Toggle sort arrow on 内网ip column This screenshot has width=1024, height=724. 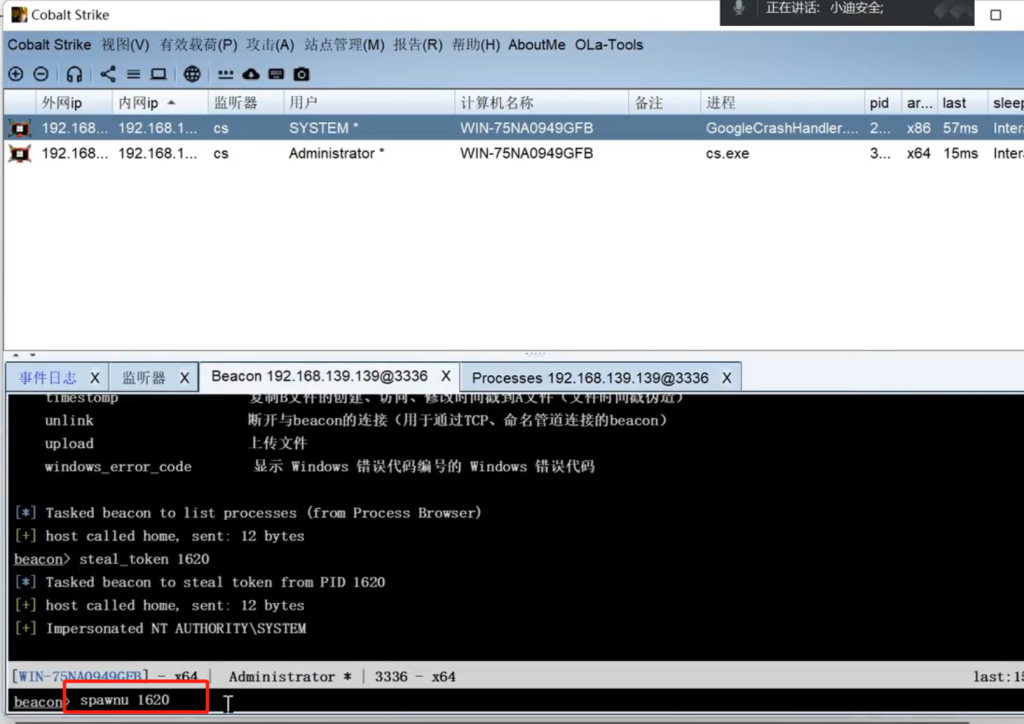click(171, 102)
